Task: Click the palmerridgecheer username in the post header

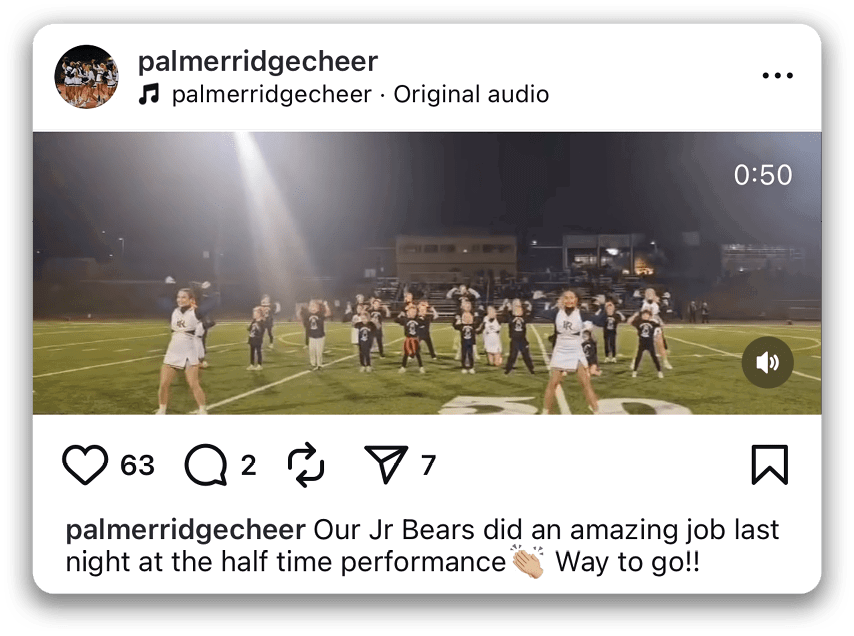Action: point(257,61)
